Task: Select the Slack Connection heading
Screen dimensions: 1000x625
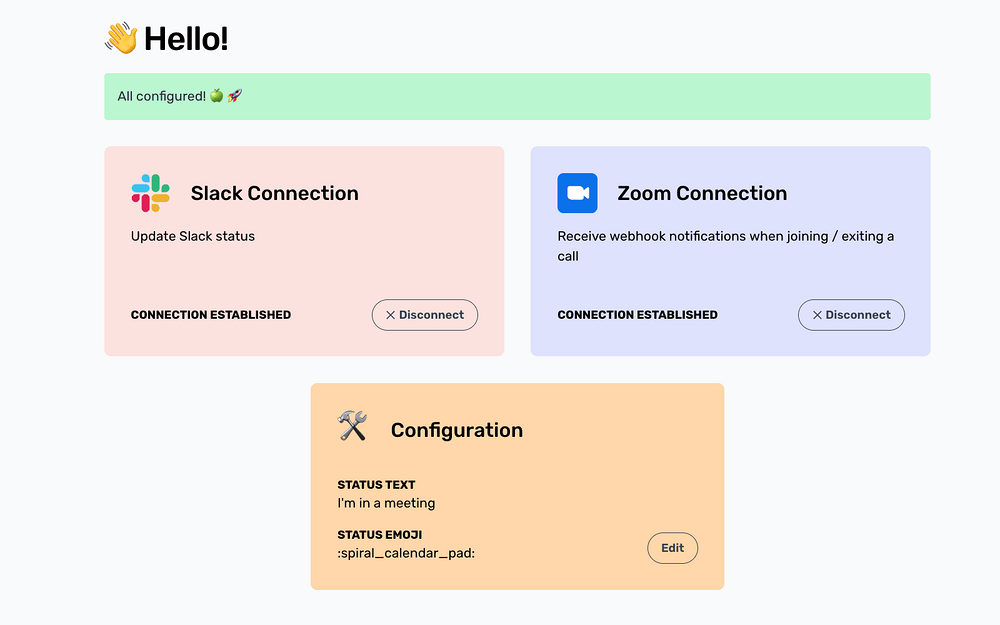Action: (x=275, y=193)
